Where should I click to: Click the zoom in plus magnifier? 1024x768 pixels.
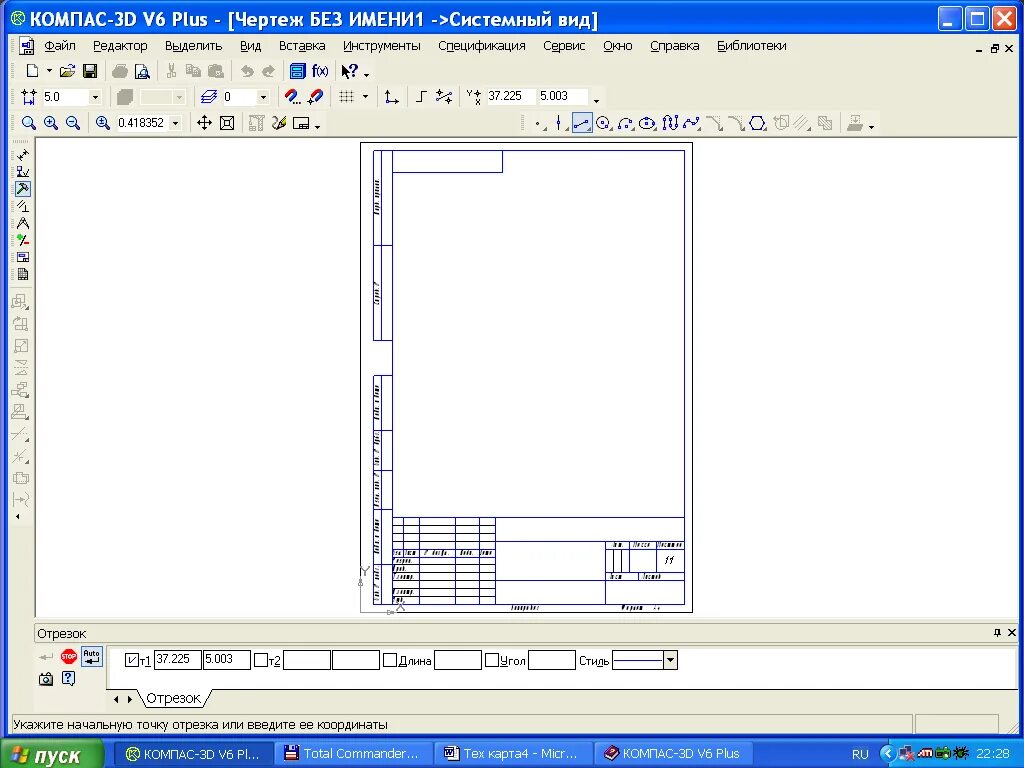click(51, 123)
